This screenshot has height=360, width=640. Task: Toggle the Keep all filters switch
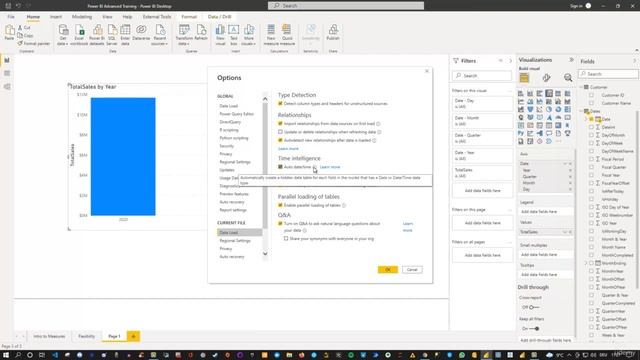(534, 328)
